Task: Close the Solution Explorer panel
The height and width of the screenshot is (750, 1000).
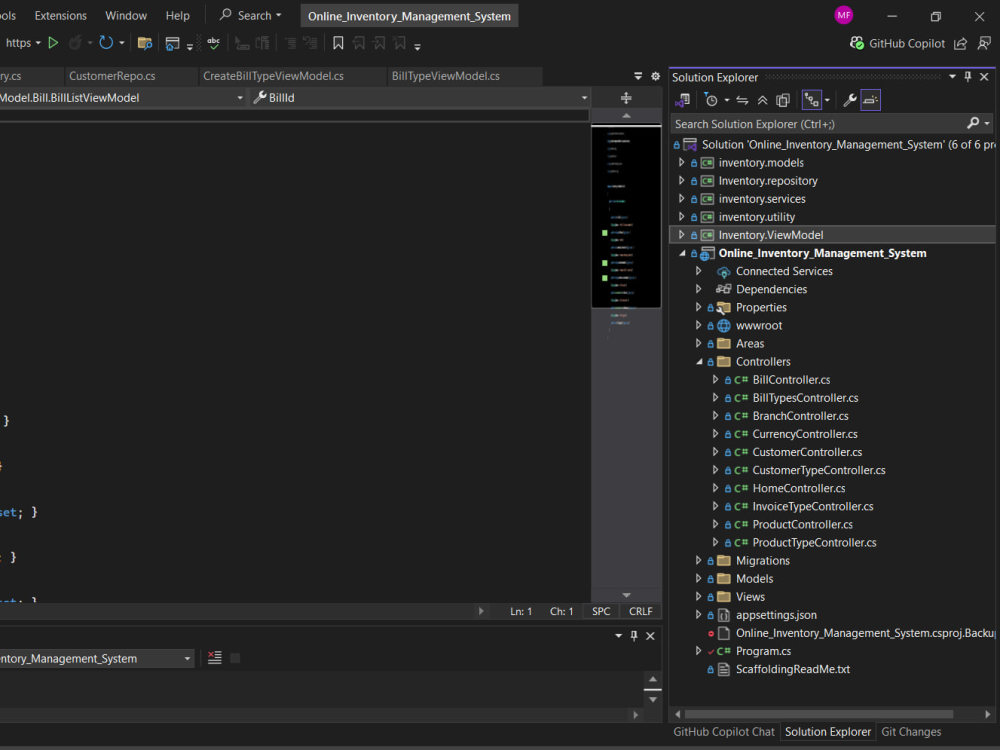Action: 984,77
